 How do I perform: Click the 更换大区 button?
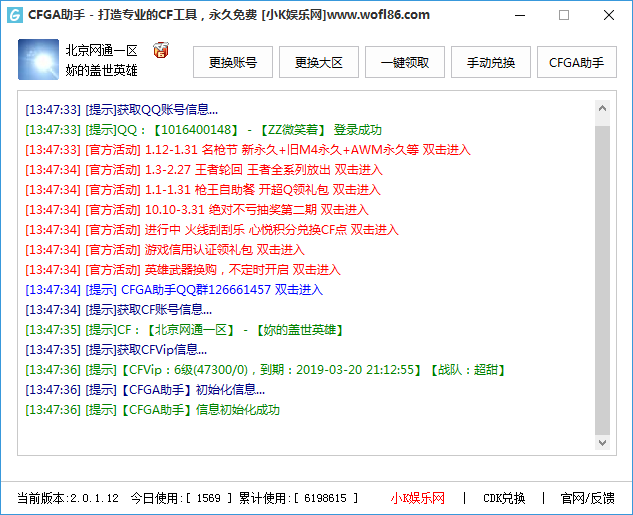pyautogui.click(x=319, y=62)
